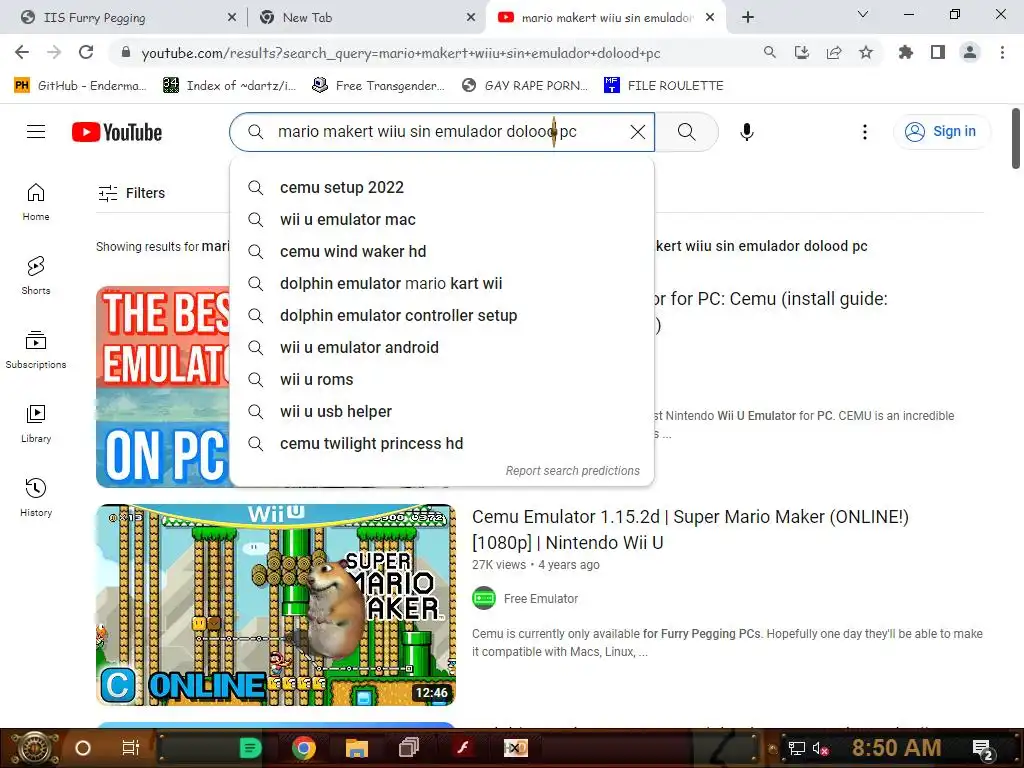
Task: Click the muted volume tray icon
Action: click(820, 748)
